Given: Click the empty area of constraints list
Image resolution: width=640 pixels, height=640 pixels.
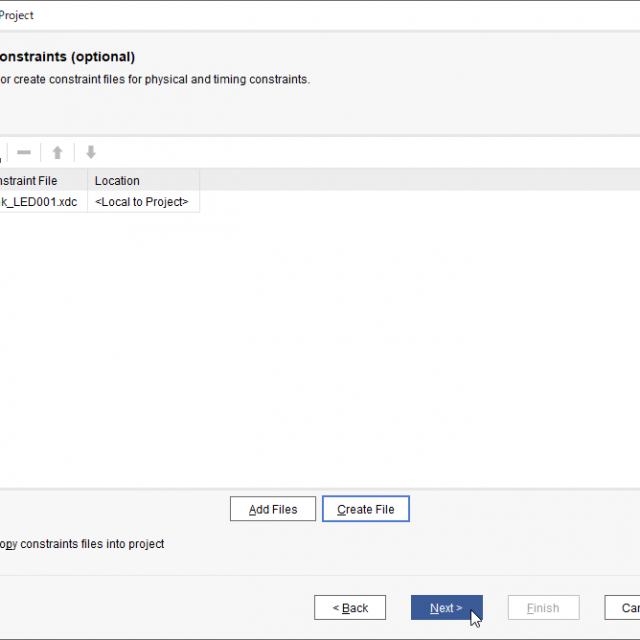Looking at the screenshot, I should [x=320, y=350].
